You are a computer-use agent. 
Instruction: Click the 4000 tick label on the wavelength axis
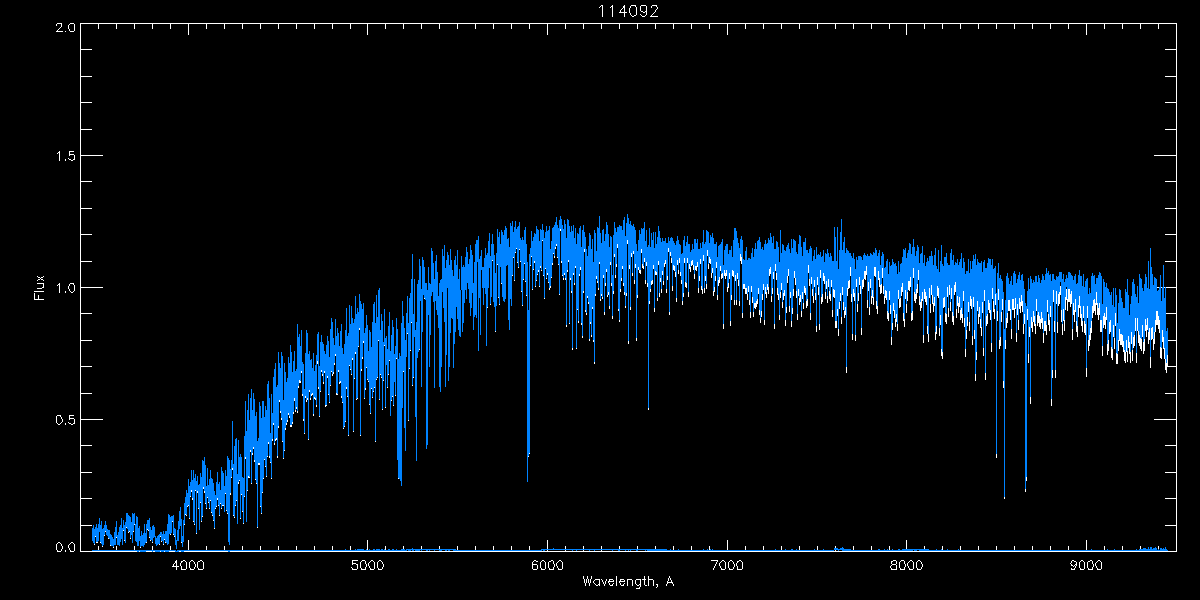(x=188, y=565)
